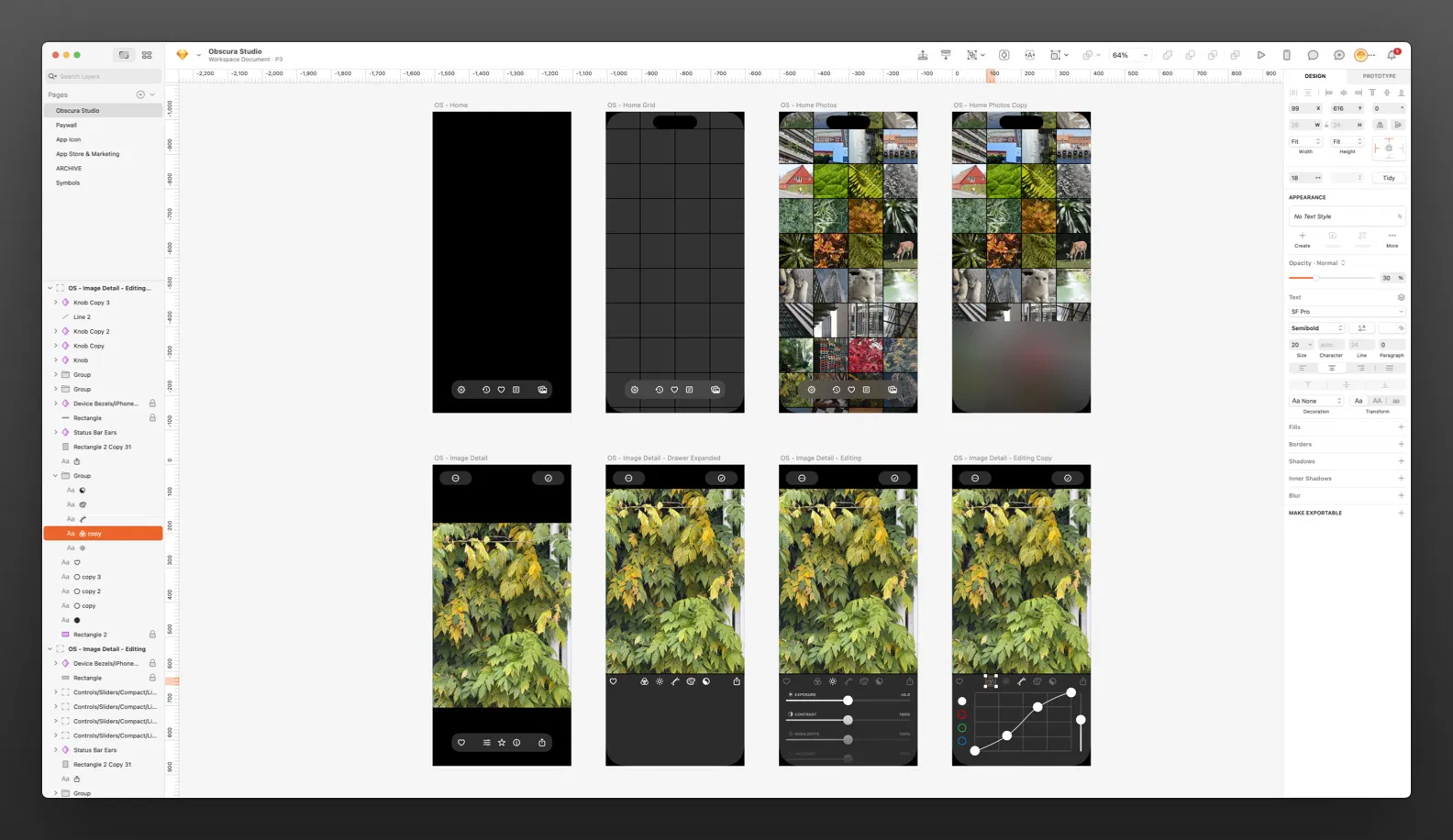Click the mirror device preview icon
This screenshot has height=840, width=1453.
coord(1286,55)
